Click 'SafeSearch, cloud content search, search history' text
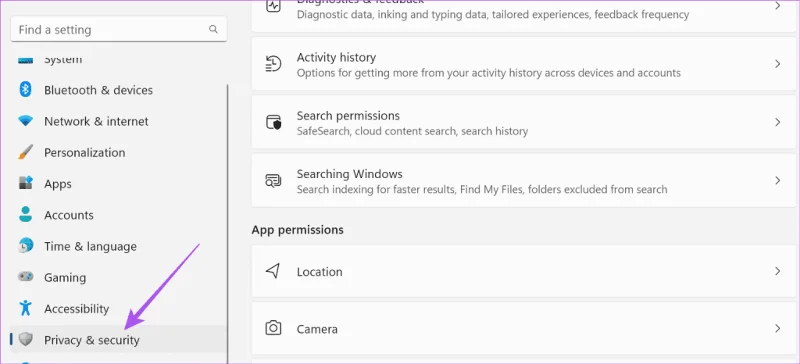Screen dimensions: 800x364 [x=412, y=131]
